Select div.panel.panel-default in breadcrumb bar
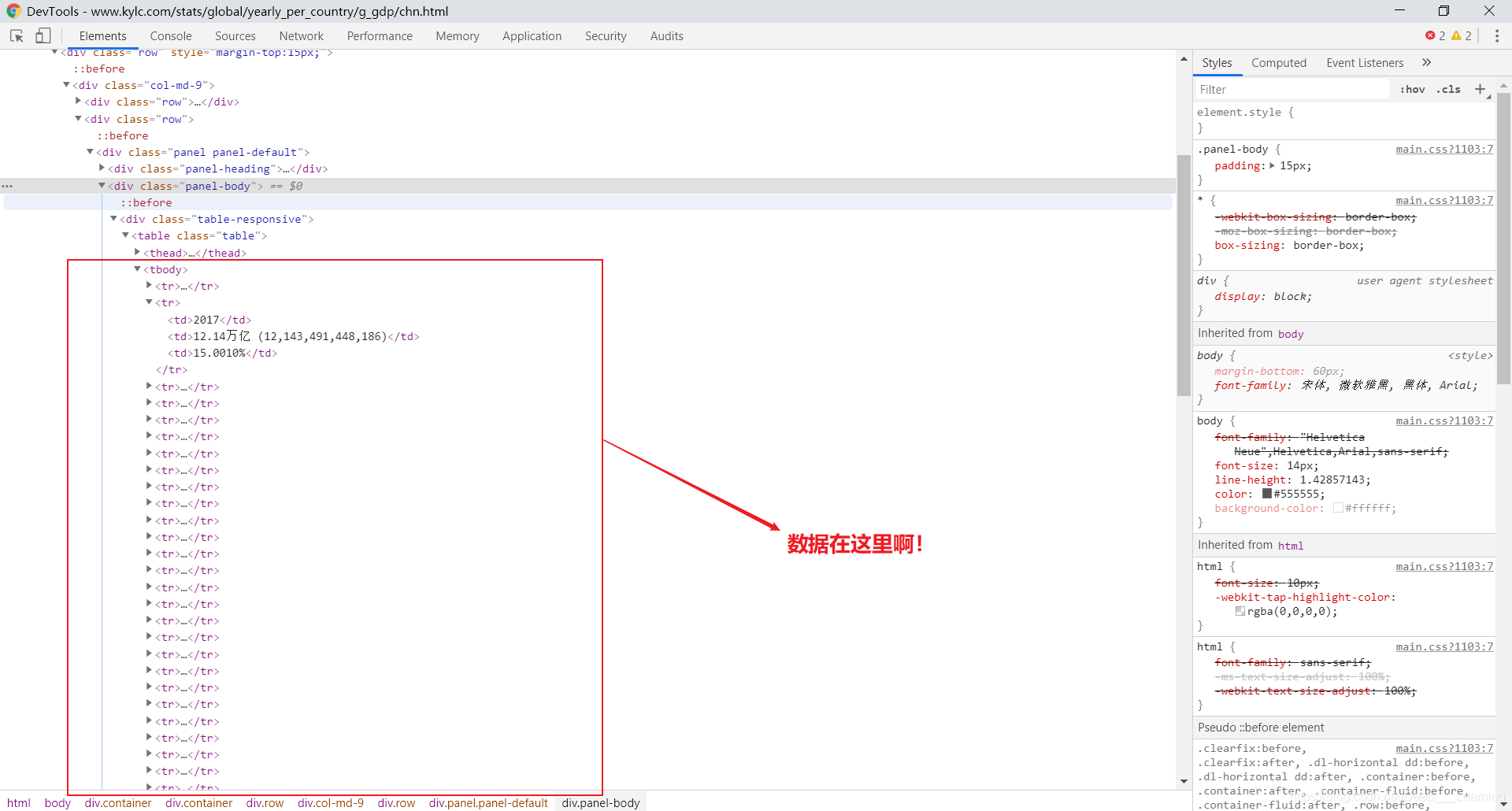 click(x=488, y=803)
